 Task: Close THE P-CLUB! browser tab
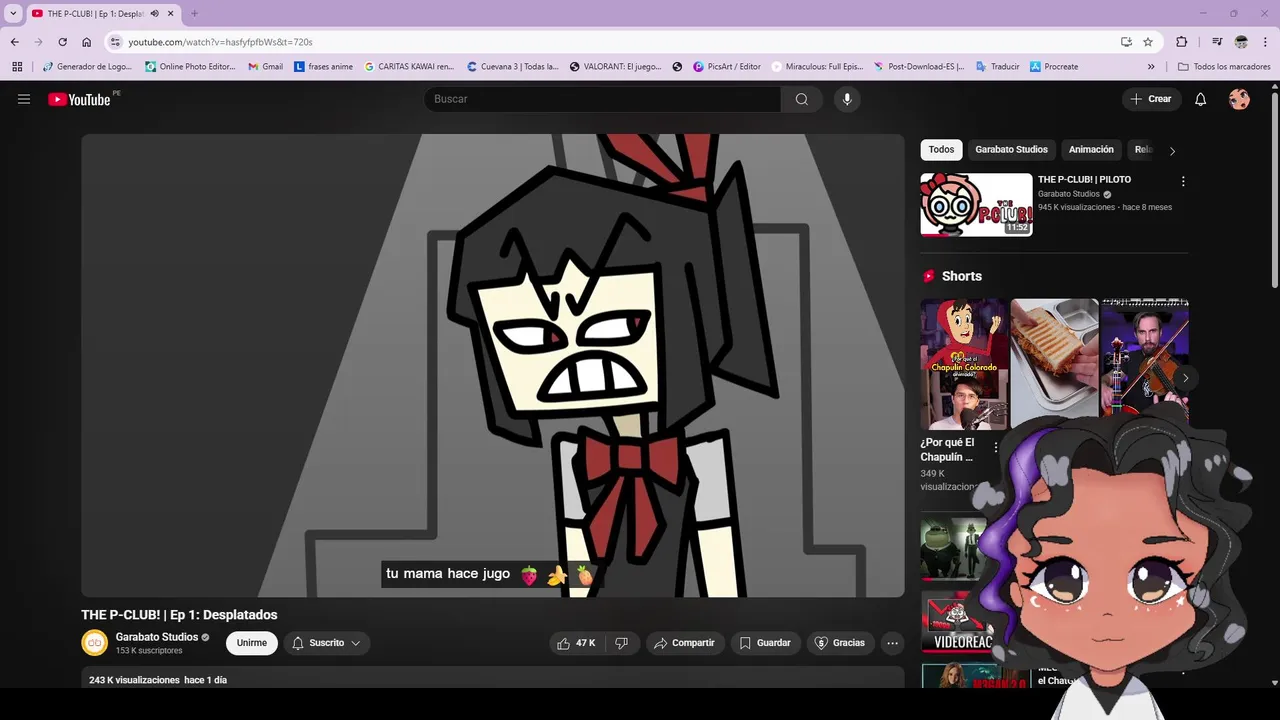coord(171,14)
